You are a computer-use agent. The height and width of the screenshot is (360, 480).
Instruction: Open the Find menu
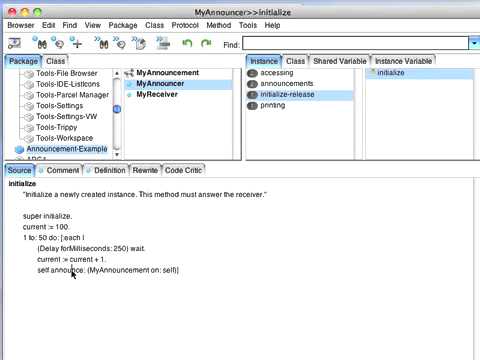coord(70,25)
